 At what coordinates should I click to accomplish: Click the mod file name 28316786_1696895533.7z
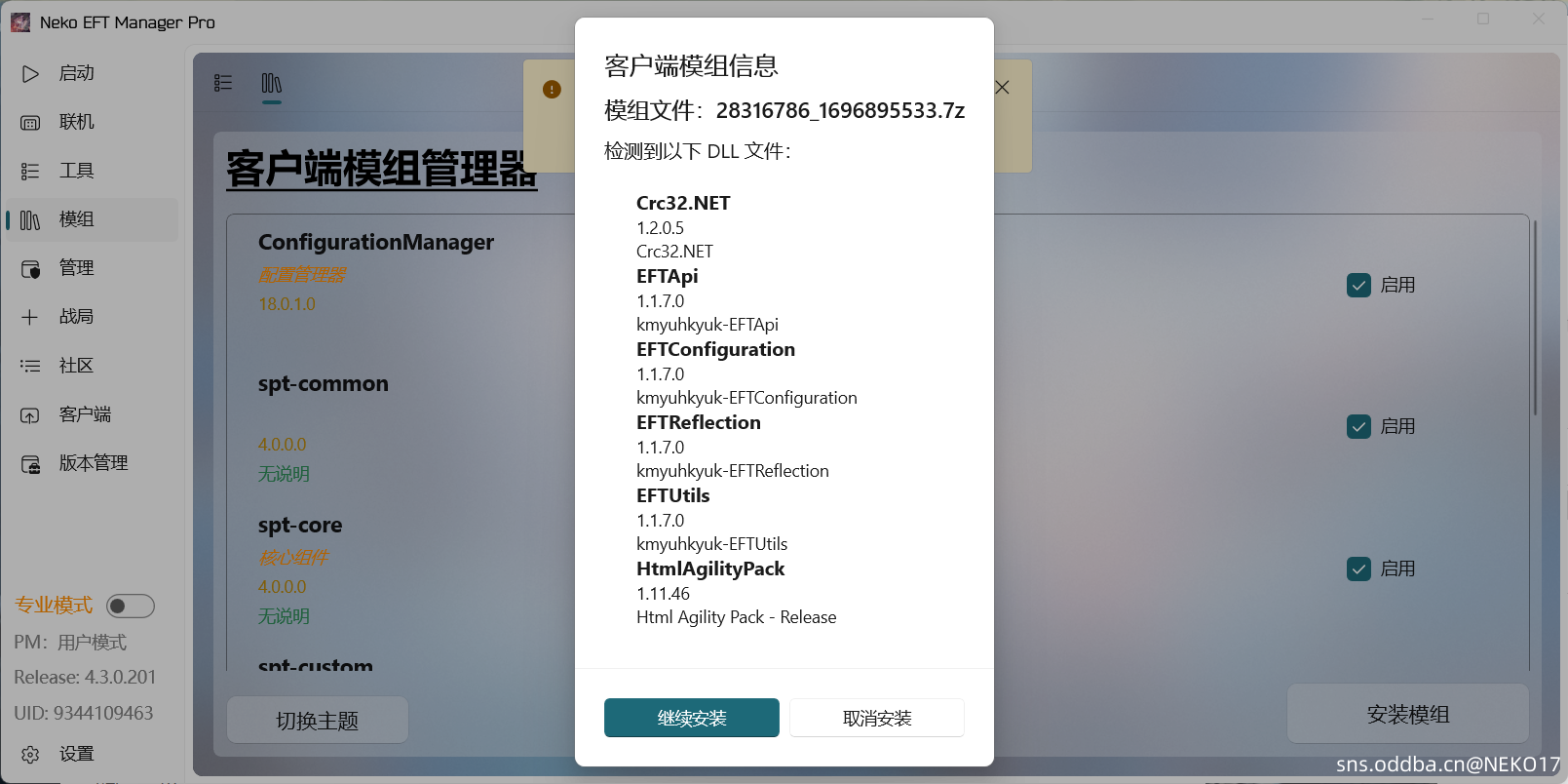coord(840,110)
